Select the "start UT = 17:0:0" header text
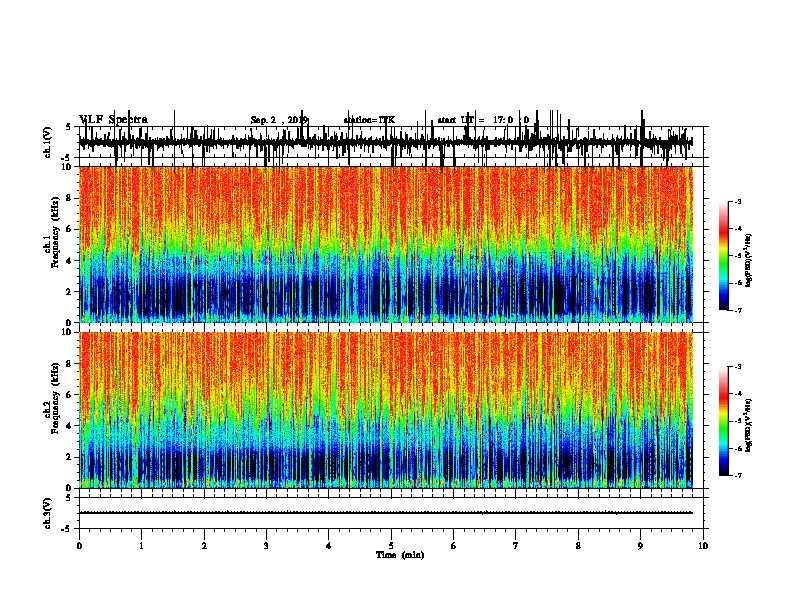 (x=483, y=120)
